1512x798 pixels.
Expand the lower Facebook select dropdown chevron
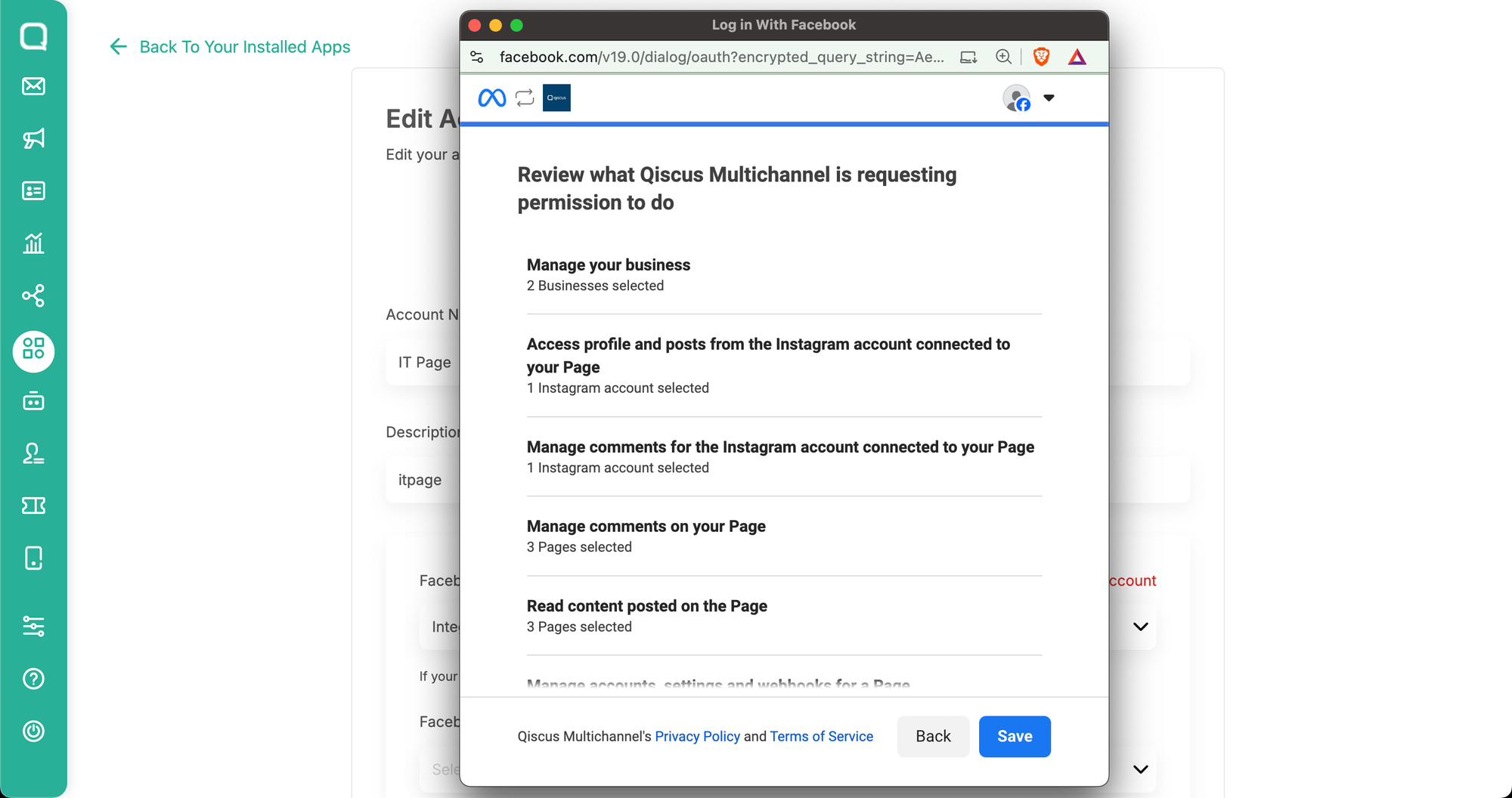(1141, 769)
